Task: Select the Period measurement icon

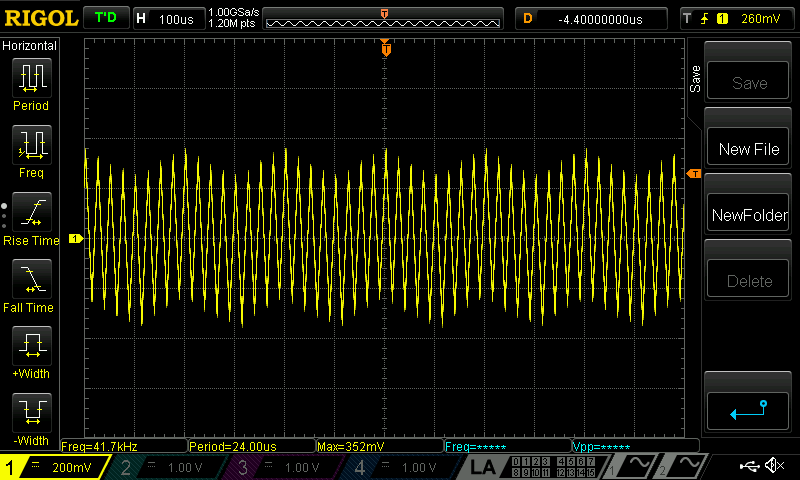Action: coord(31,78)
